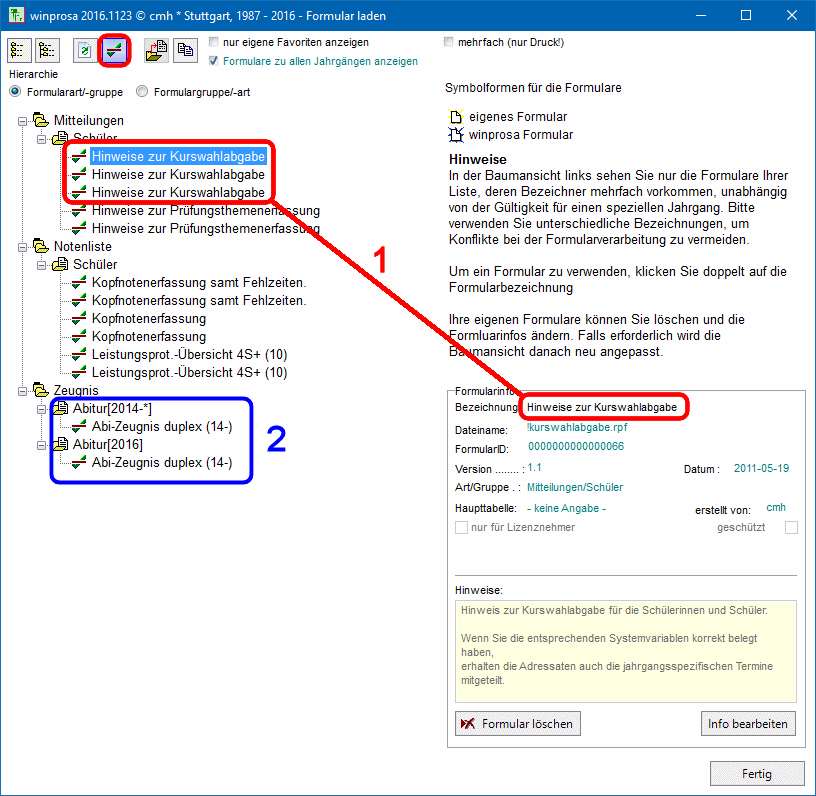
Task: Click into the Bezeichnung text field
Action: (x=605, y=408)
